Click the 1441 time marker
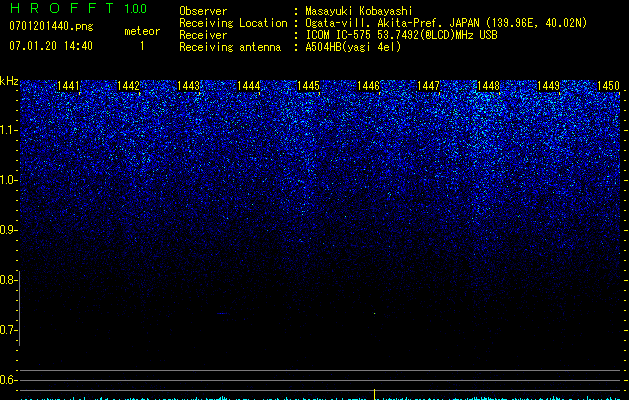This screenshot has height=400, width=629. [68, 86]
